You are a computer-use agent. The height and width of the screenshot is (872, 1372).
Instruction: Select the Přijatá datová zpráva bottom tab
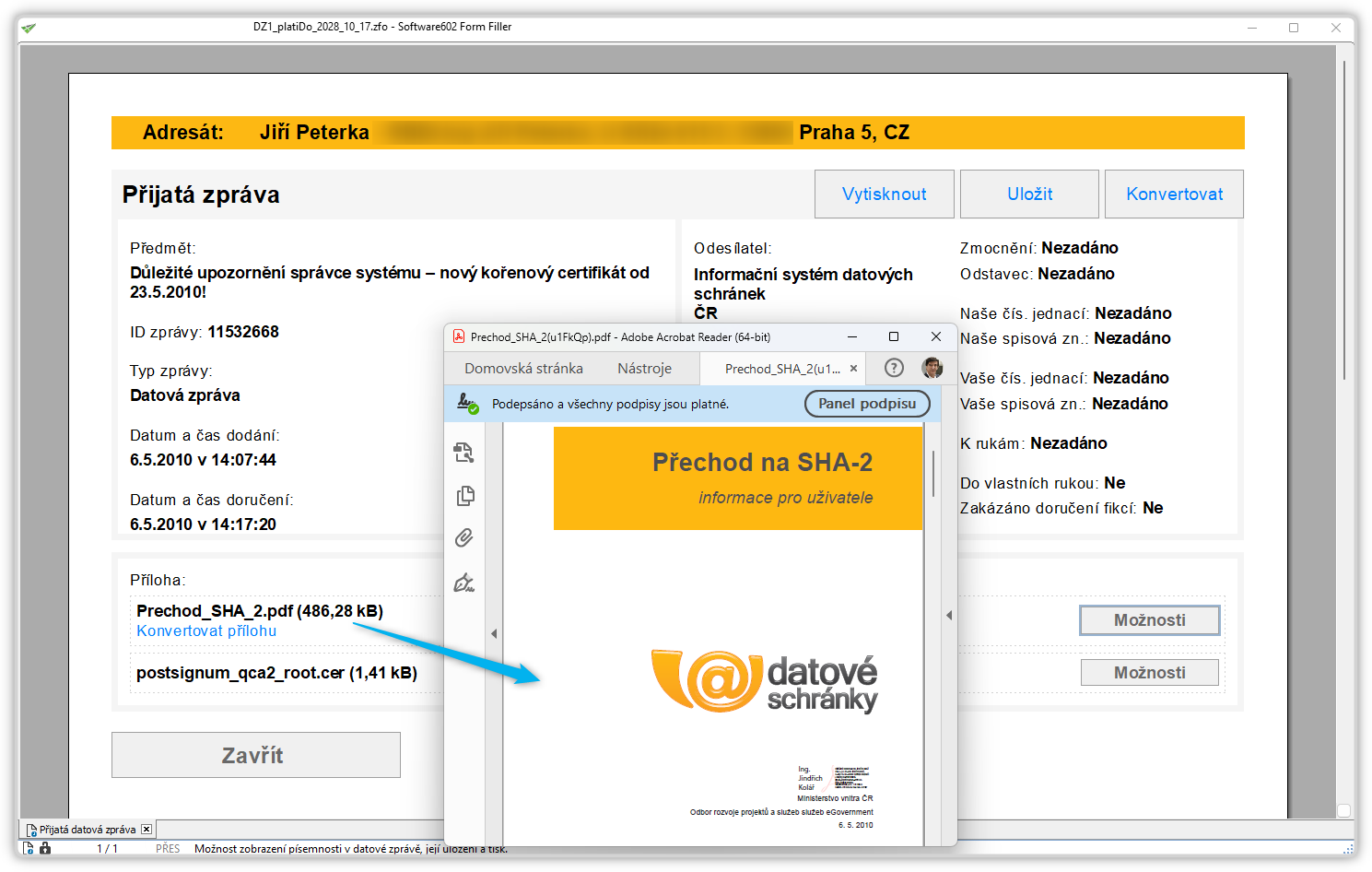[x=88, y=830]
